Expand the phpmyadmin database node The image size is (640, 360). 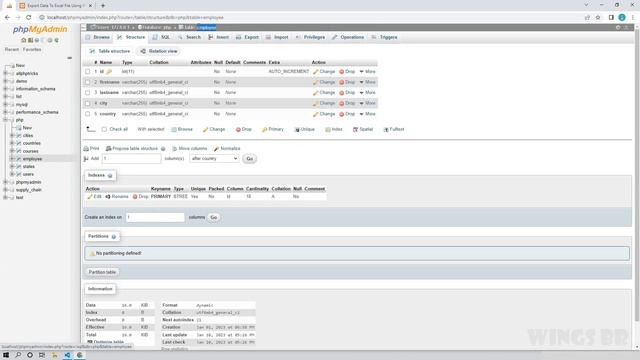pyautogui.click(x=5, y=182)
